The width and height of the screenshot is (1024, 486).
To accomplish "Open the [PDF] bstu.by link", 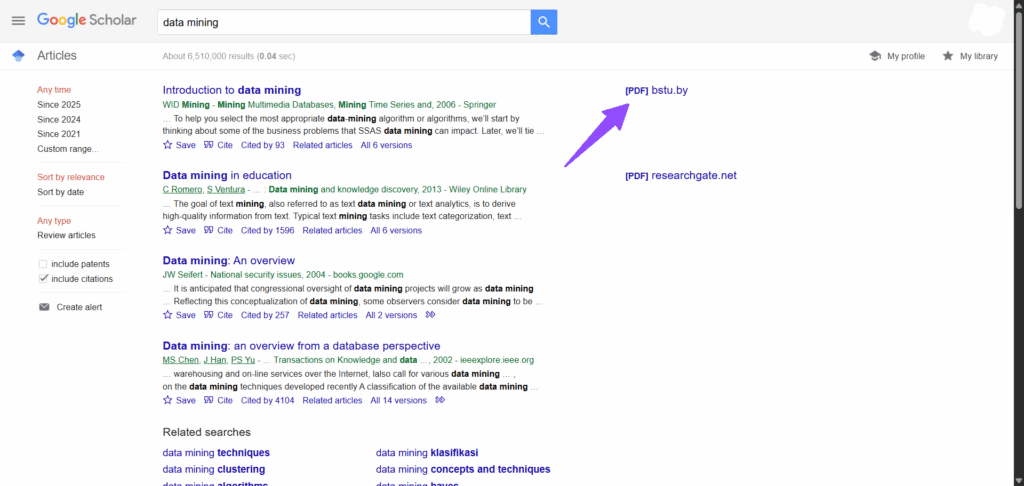I will (x=656, y=91).
